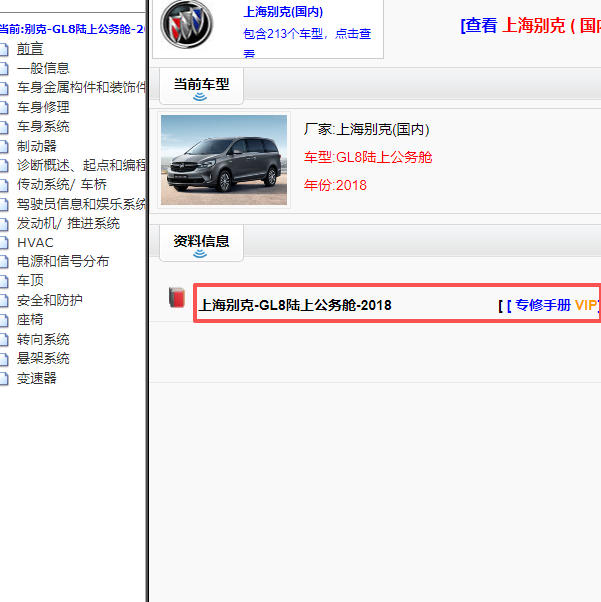Viewport: 601px width, 602px height.
Task: Open the 发动机/推进系统 tree item
Action: (x=68, y=223)
